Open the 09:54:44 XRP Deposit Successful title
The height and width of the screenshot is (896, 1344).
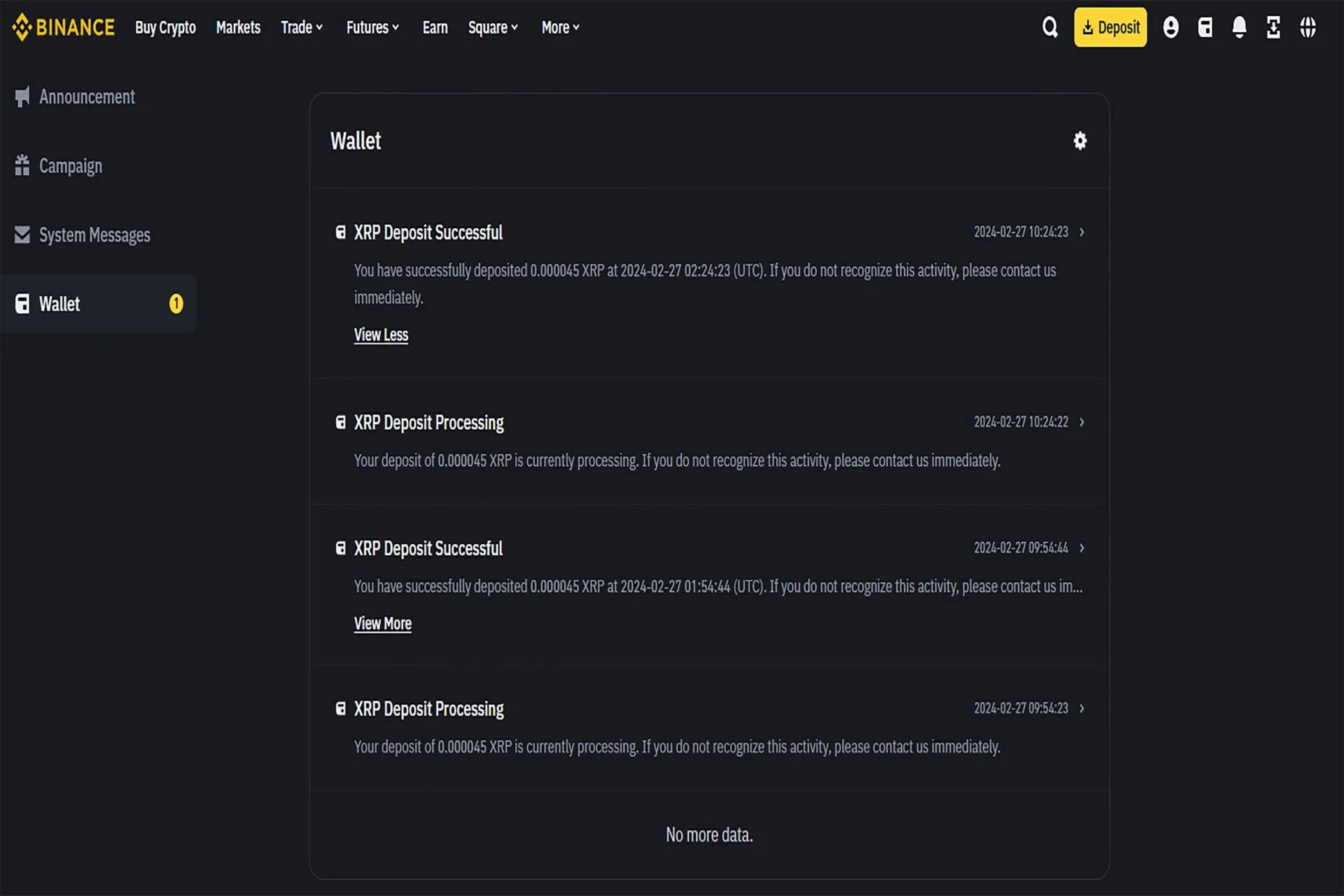pos(428,548)
